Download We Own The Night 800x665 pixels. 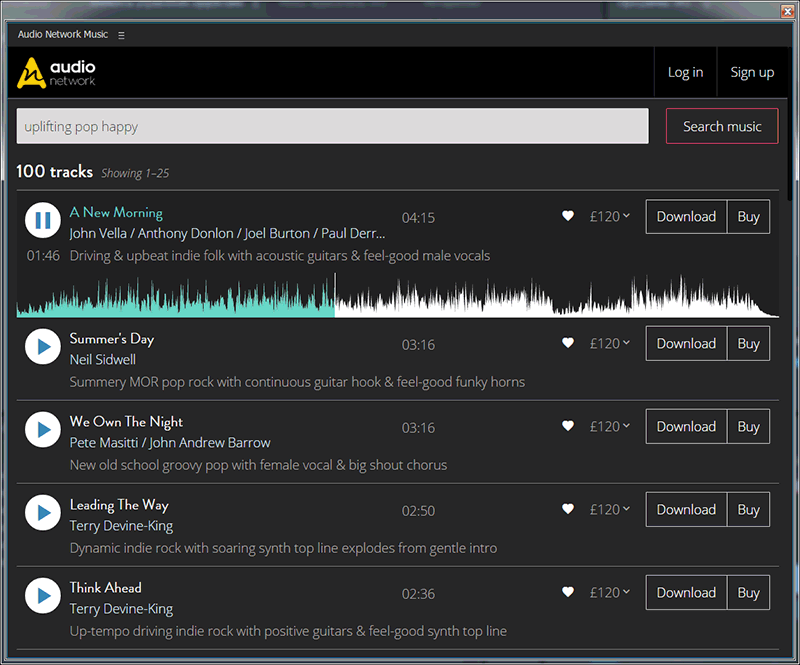[686, 426]
